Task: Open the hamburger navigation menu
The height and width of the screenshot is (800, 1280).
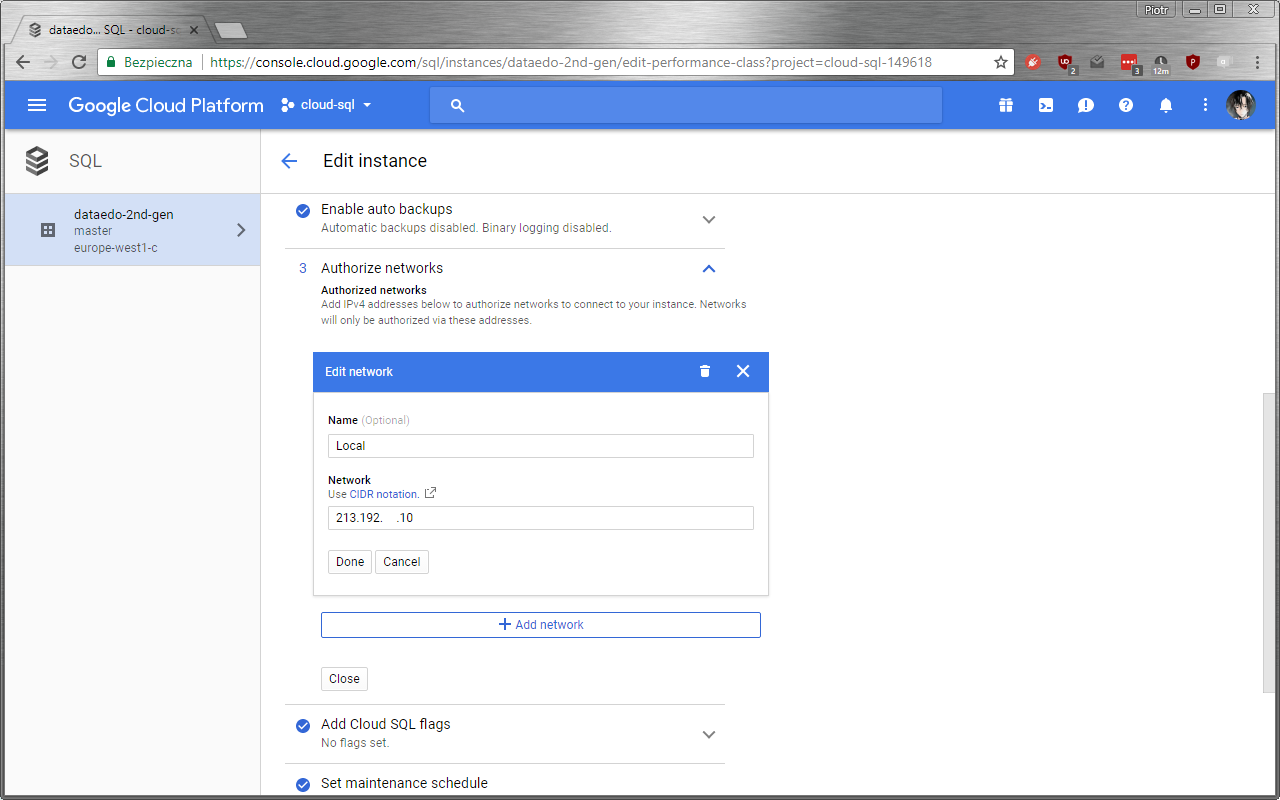Action: (x=37, y=105)
